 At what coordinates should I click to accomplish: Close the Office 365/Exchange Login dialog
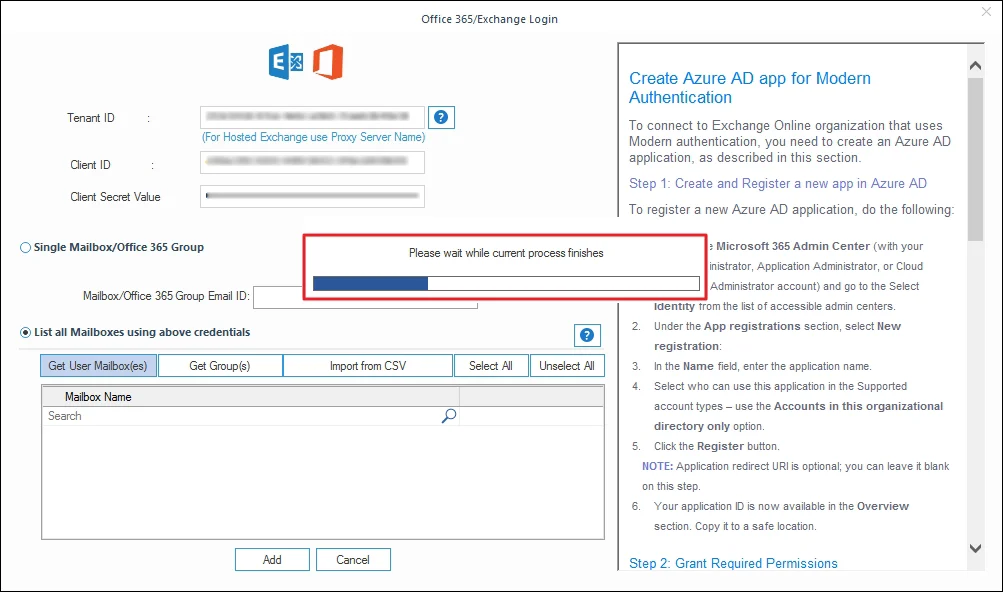[x=986, y=12]
